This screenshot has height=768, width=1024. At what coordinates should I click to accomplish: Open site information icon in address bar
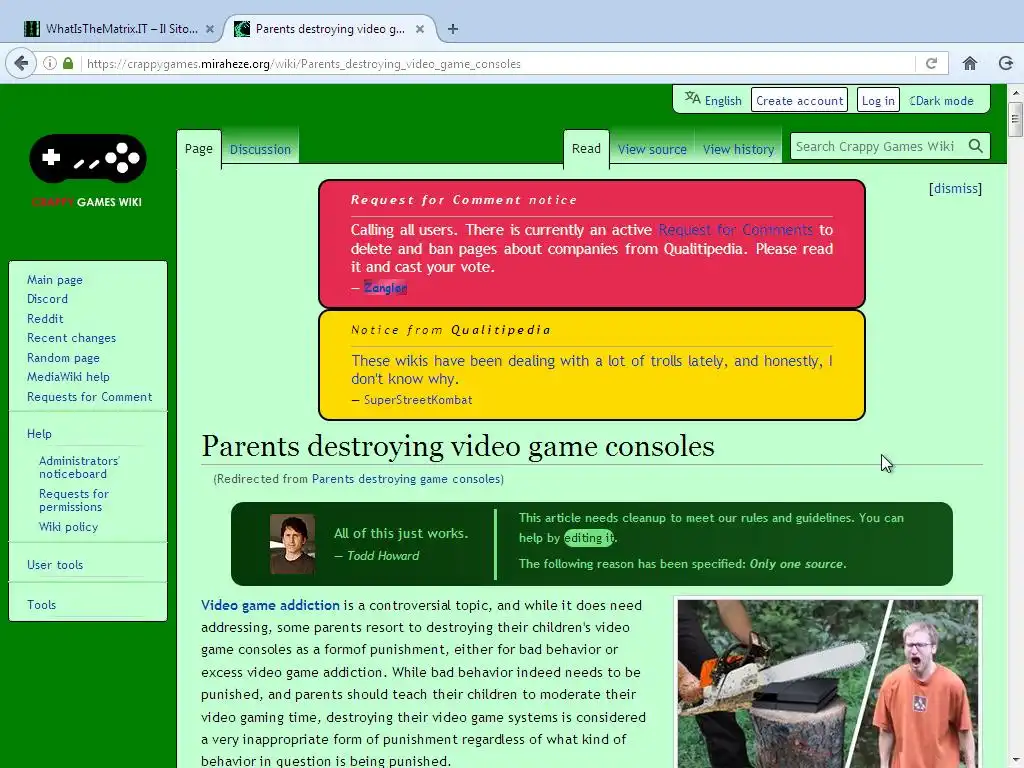(x=50, y=63)
